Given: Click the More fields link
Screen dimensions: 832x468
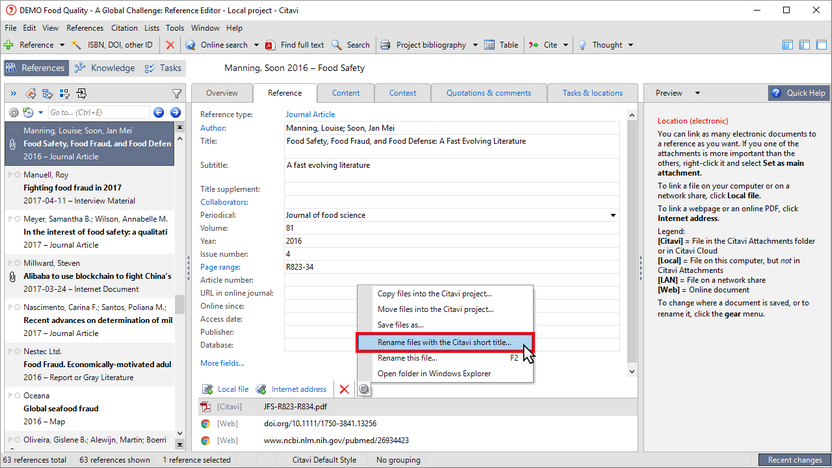Looking at the screenshot, I should (x=222, y=363).
